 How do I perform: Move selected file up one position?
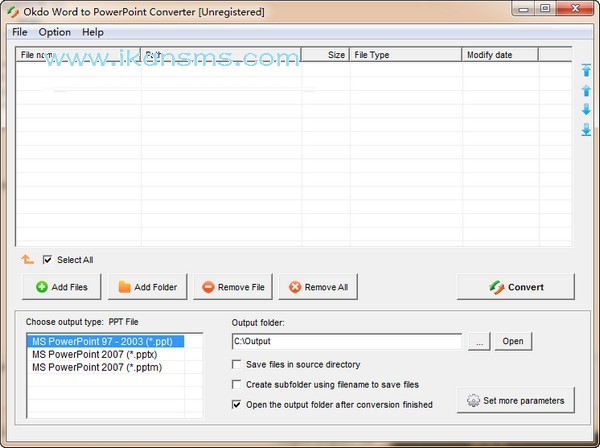pyautogui.click(x=586, y=90)
